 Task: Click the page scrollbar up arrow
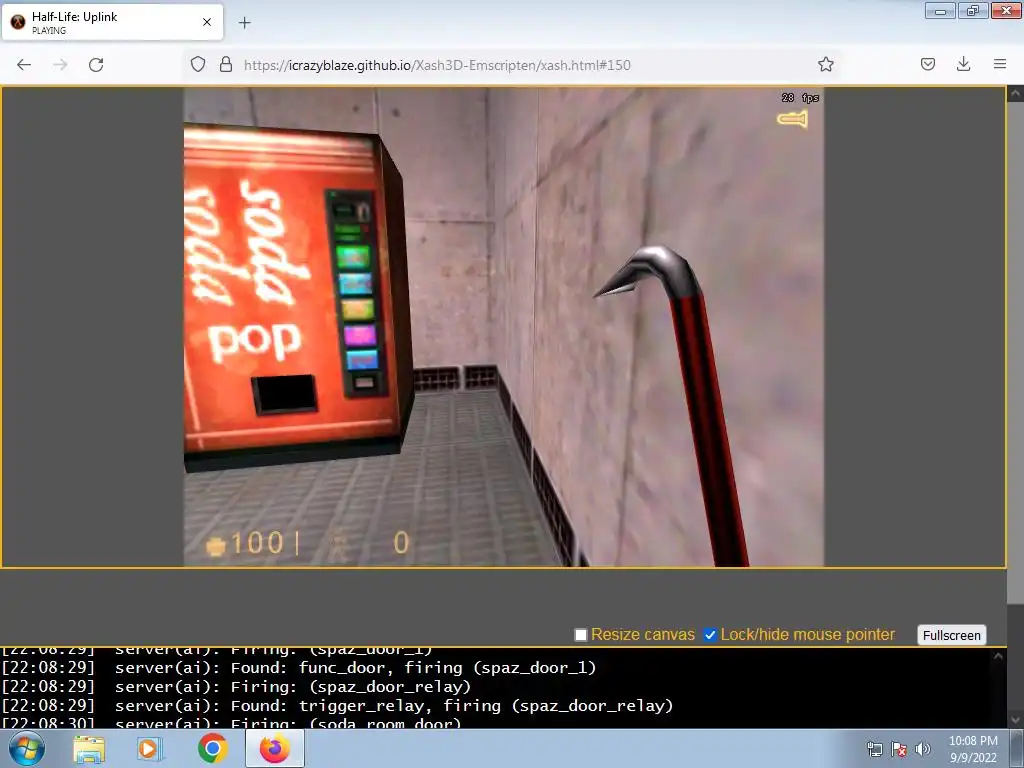pyautogui.click(x=1016, y=94)
